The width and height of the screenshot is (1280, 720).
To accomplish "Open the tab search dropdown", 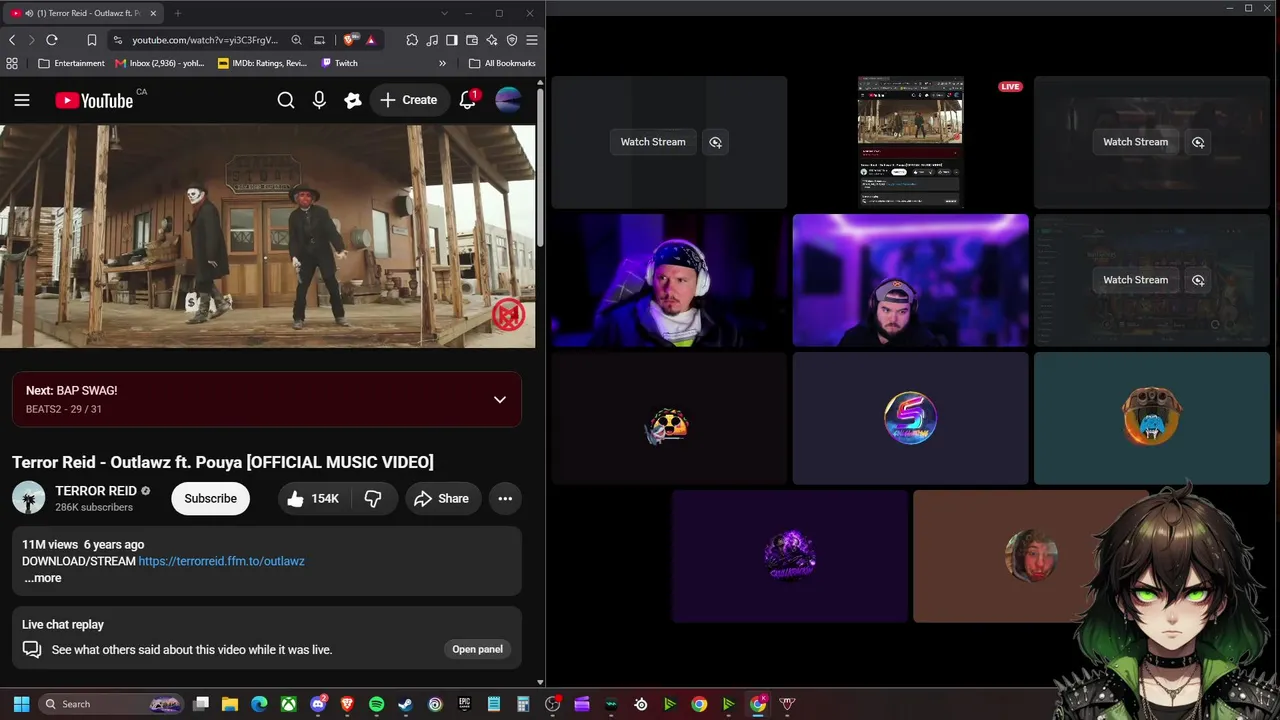I will coord(444,13).
